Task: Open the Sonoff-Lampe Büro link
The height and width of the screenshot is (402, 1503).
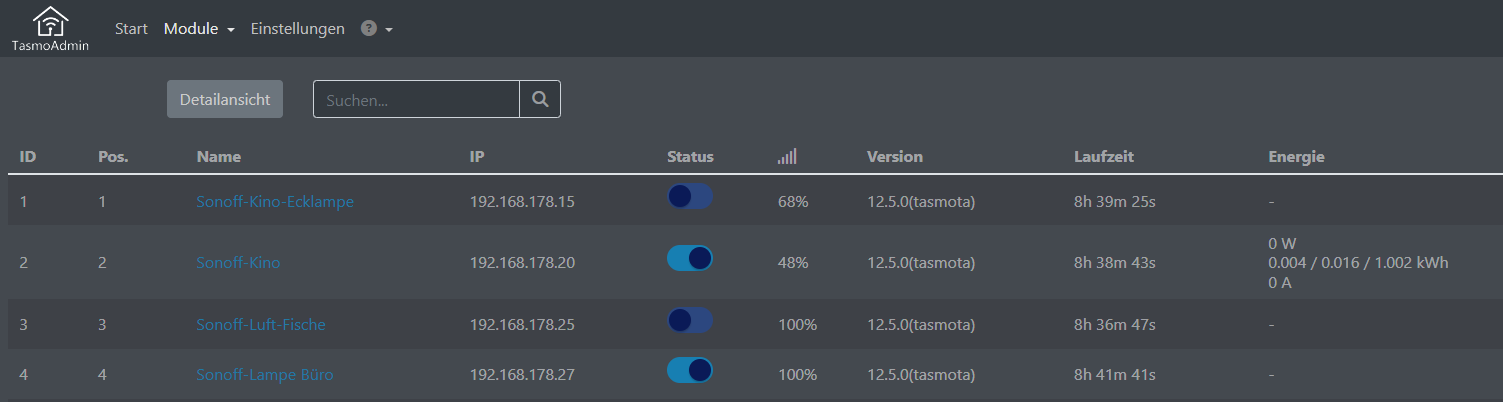Action: [x=265, y=375]
